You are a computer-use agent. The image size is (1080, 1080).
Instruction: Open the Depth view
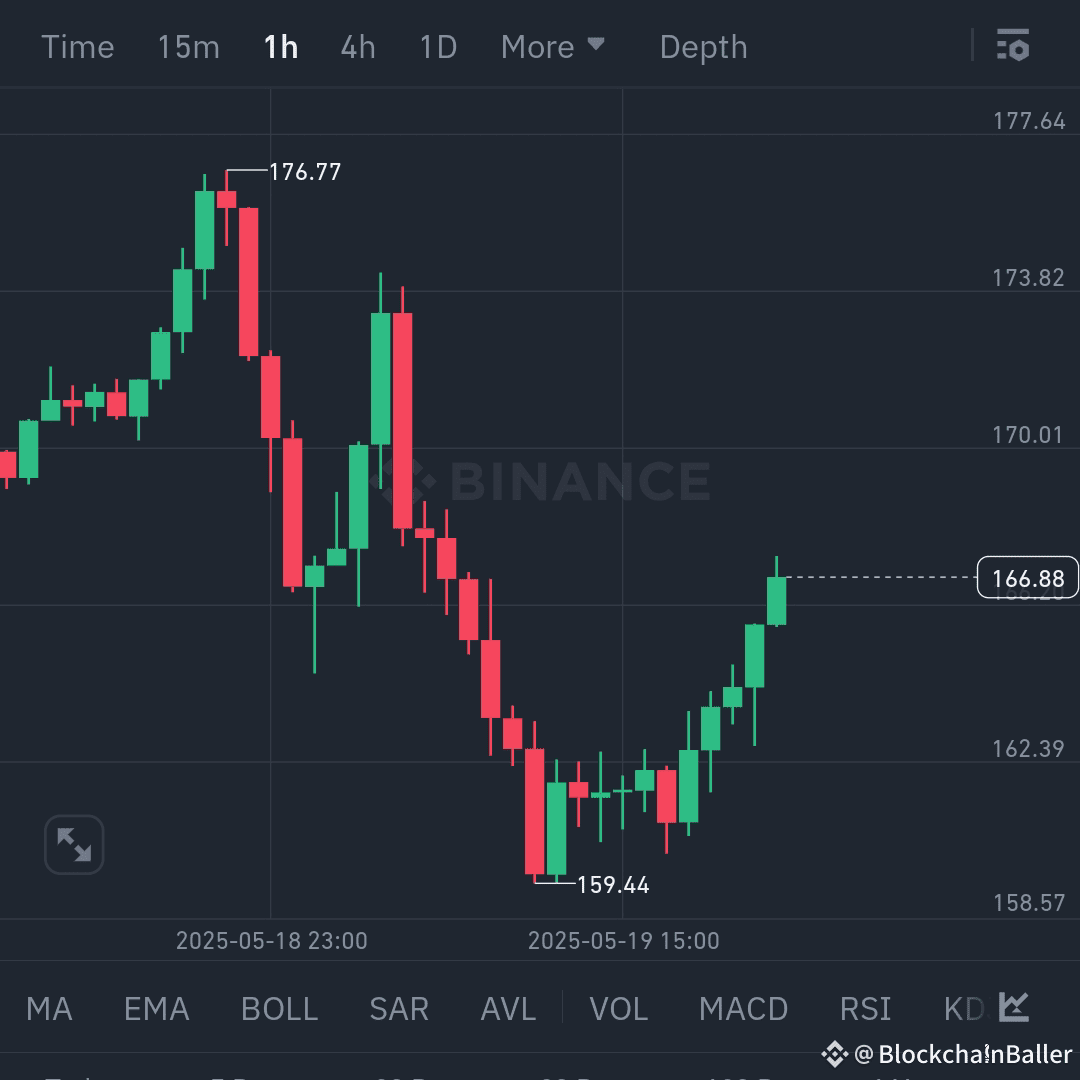(x=703, y=46)
